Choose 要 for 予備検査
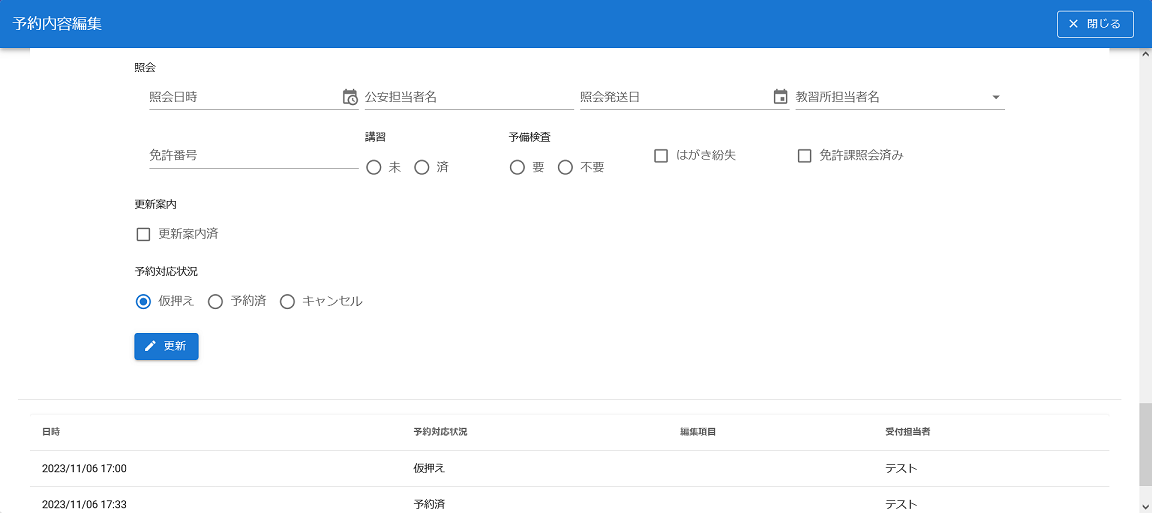 pyautogui.click(x=517, y=168)
